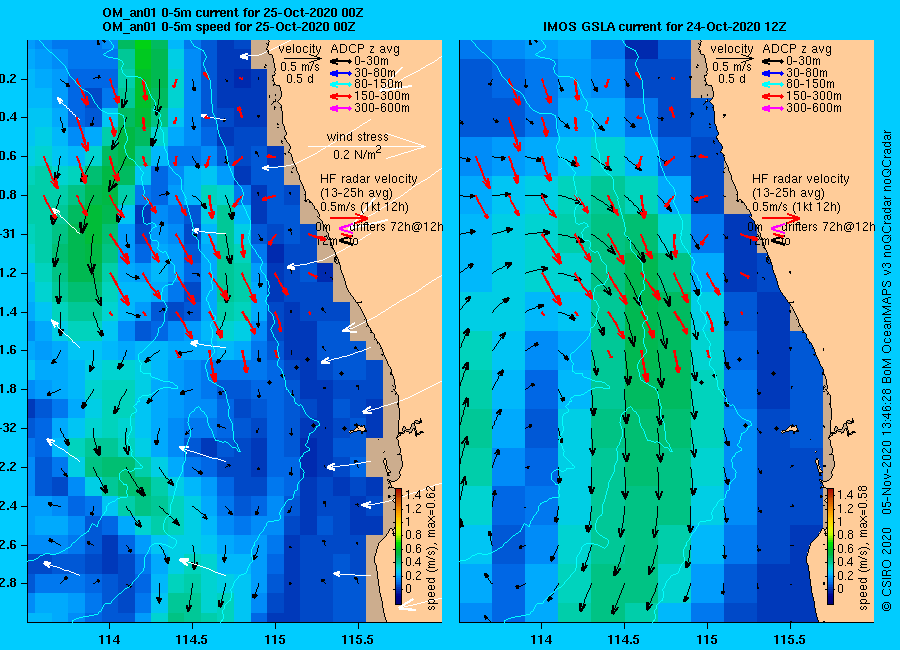The image size is (900, 650).
Task: Click longitude 115 under left map
Action: pyautogui.click(x=275, y=639)
